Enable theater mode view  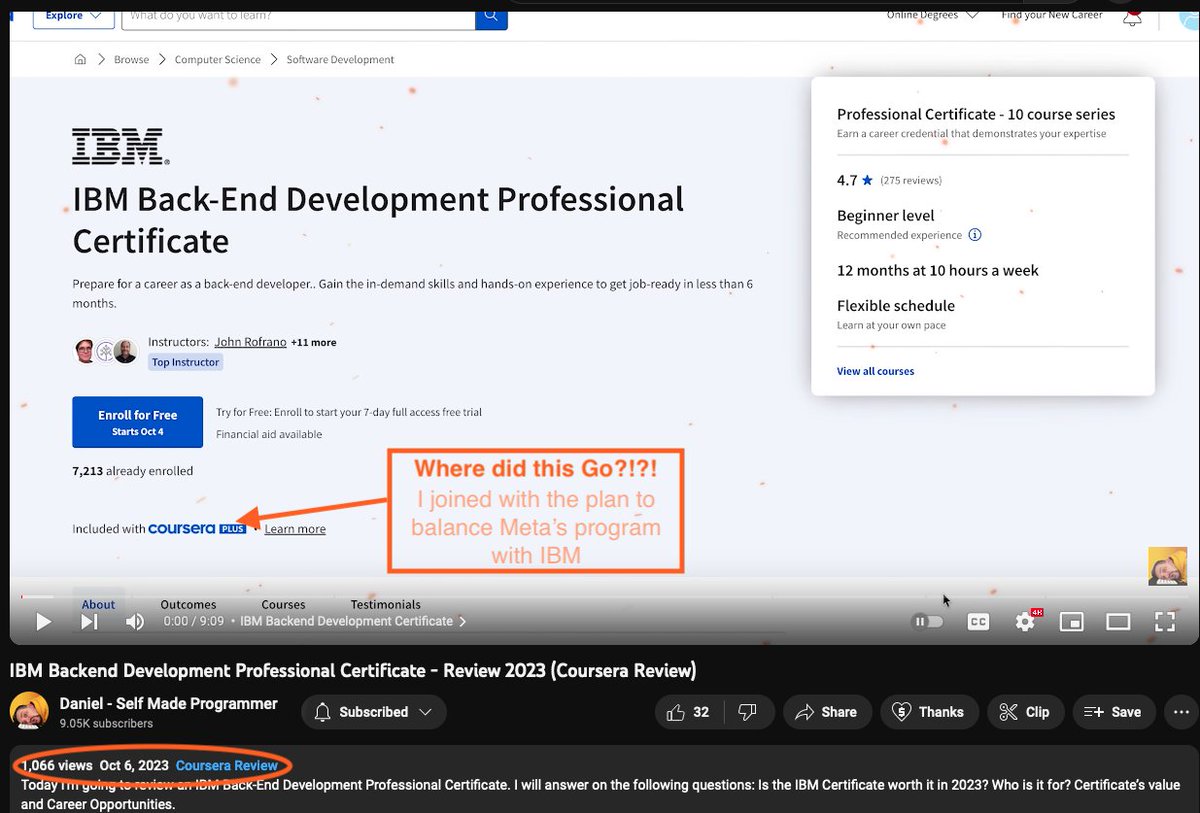1118,622
